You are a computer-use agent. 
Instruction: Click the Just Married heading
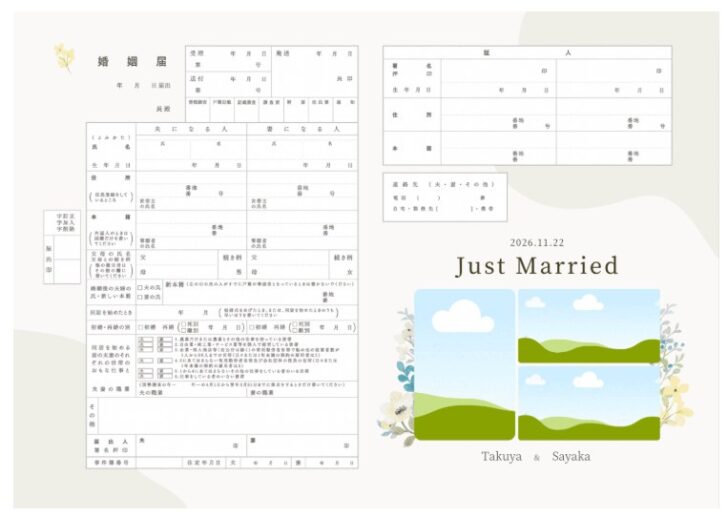click(x=536, y=266)
